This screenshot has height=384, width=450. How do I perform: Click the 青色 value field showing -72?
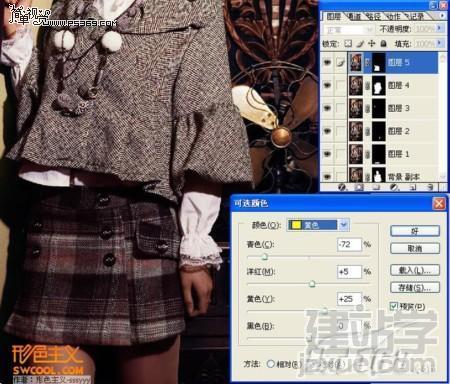click(x=349, y=244)
